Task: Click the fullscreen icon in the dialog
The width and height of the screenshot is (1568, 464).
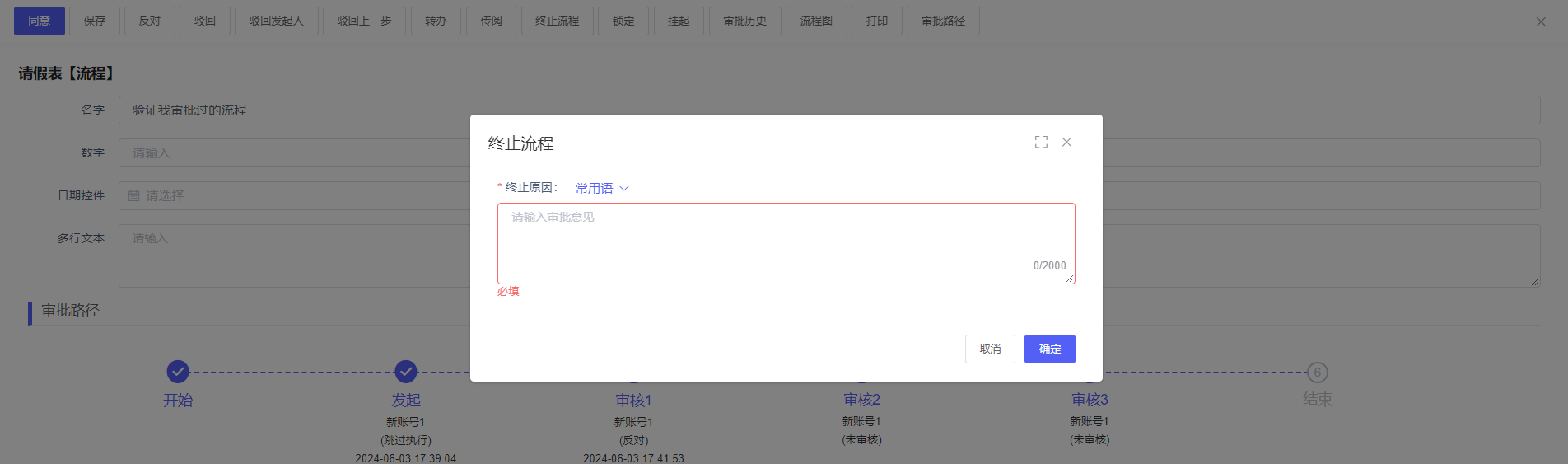Action: pyautogui.click(x=1041, y=143)
